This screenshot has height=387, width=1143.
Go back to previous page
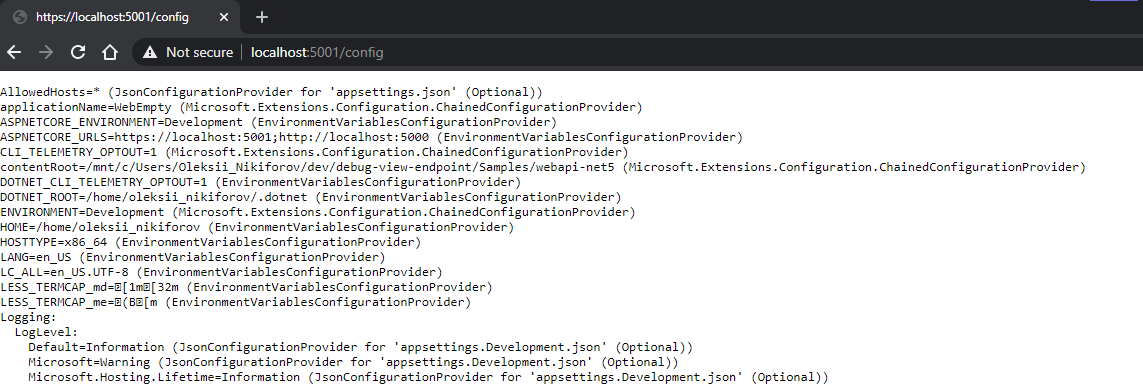[14, 52]
